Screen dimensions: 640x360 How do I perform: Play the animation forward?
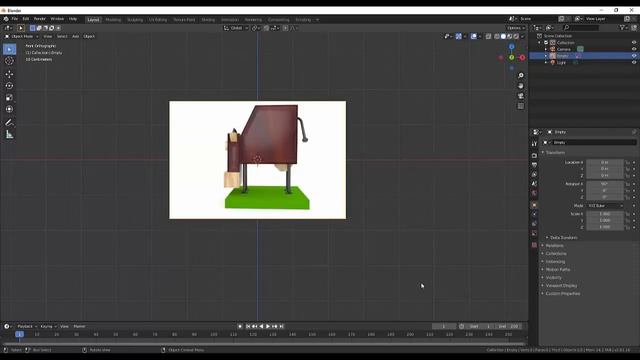click(x=268, y=327)
